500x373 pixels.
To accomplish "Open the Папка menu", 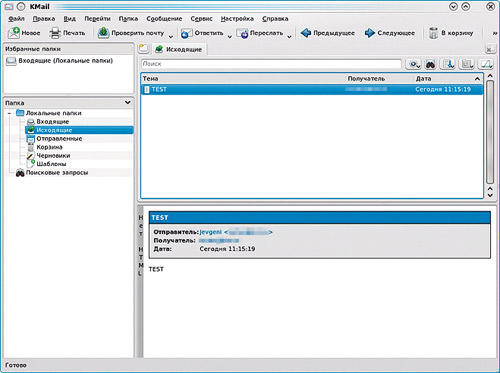I will pyautogui.click(x=128, y=19).
